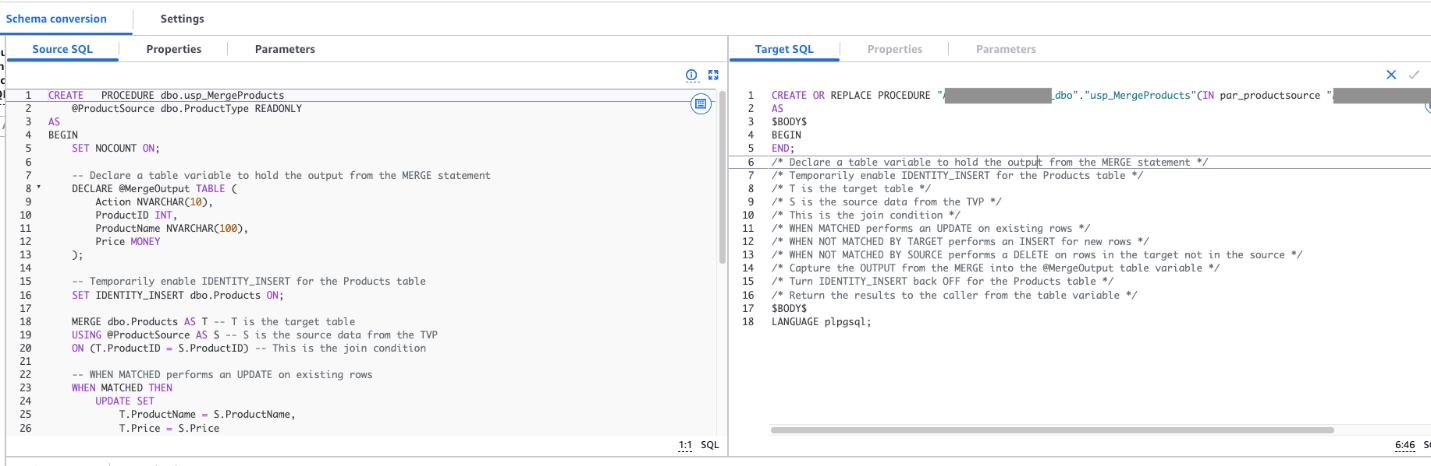This screenshot has width=1431, height=466.
Task: Open the info icon above Source SQL editor
Action: 691,75
